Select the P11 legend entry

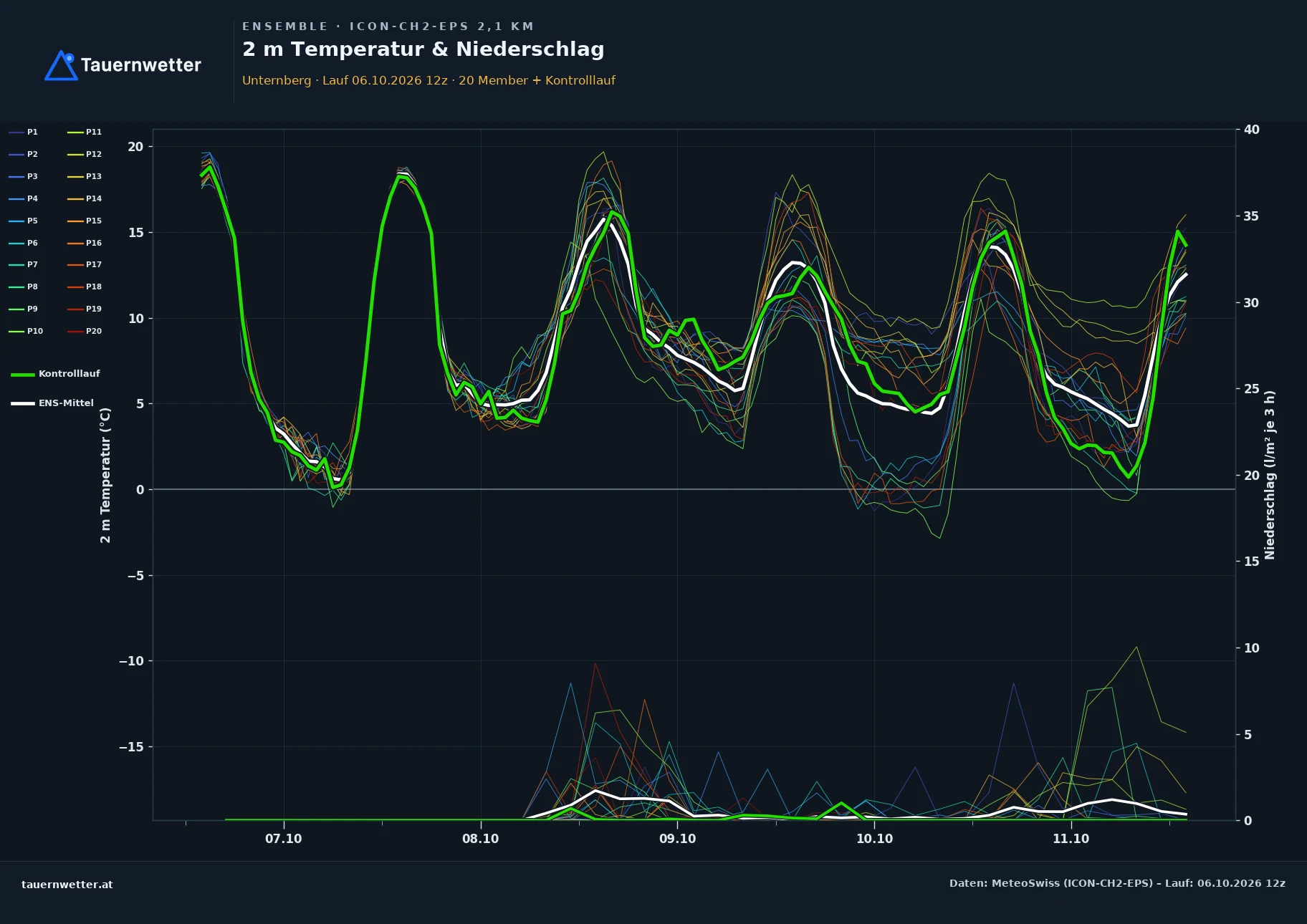coord(85,132)
